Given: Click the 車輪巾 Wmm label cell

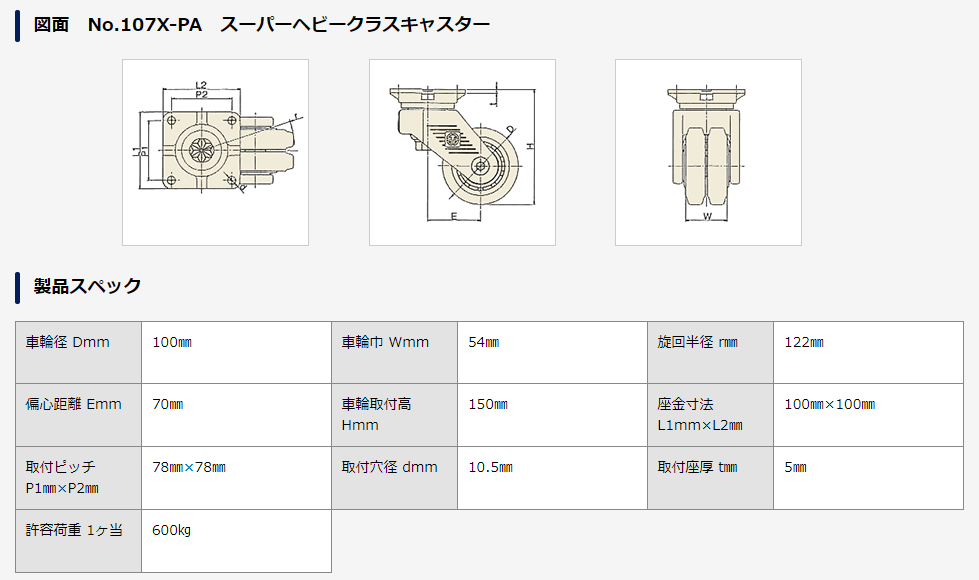Looking at the screenshot, I should pos(395,352).
